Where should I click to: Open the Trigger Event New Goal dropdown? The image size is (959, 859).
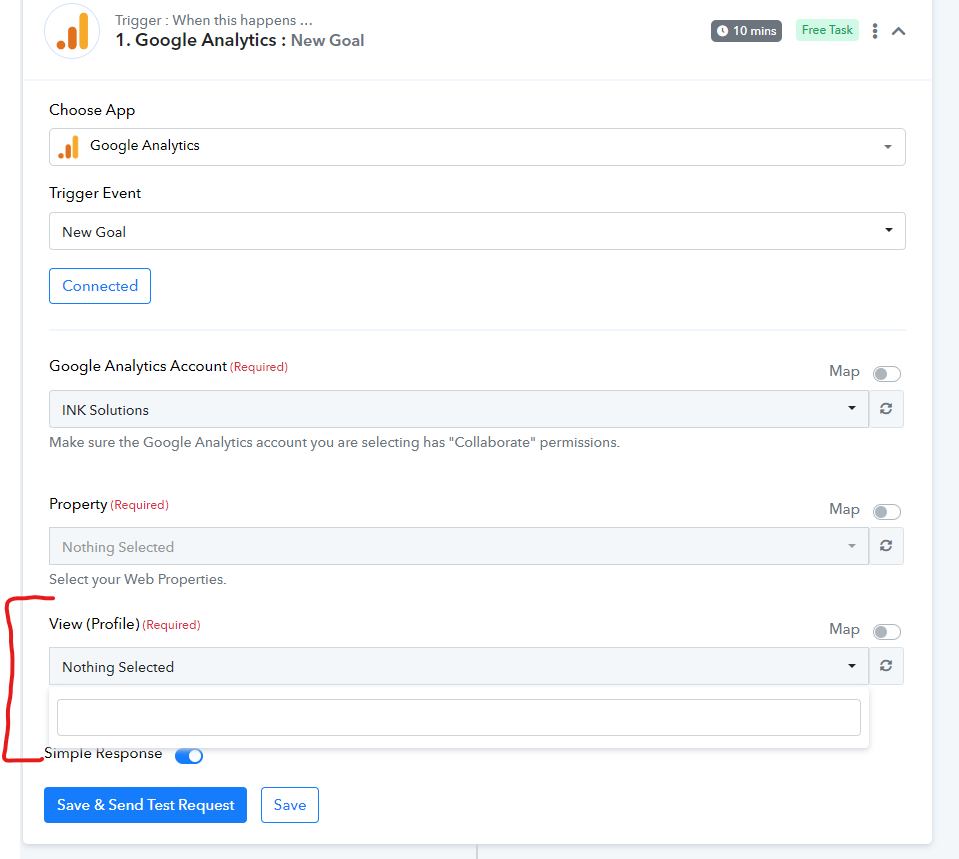pos(477,231)
